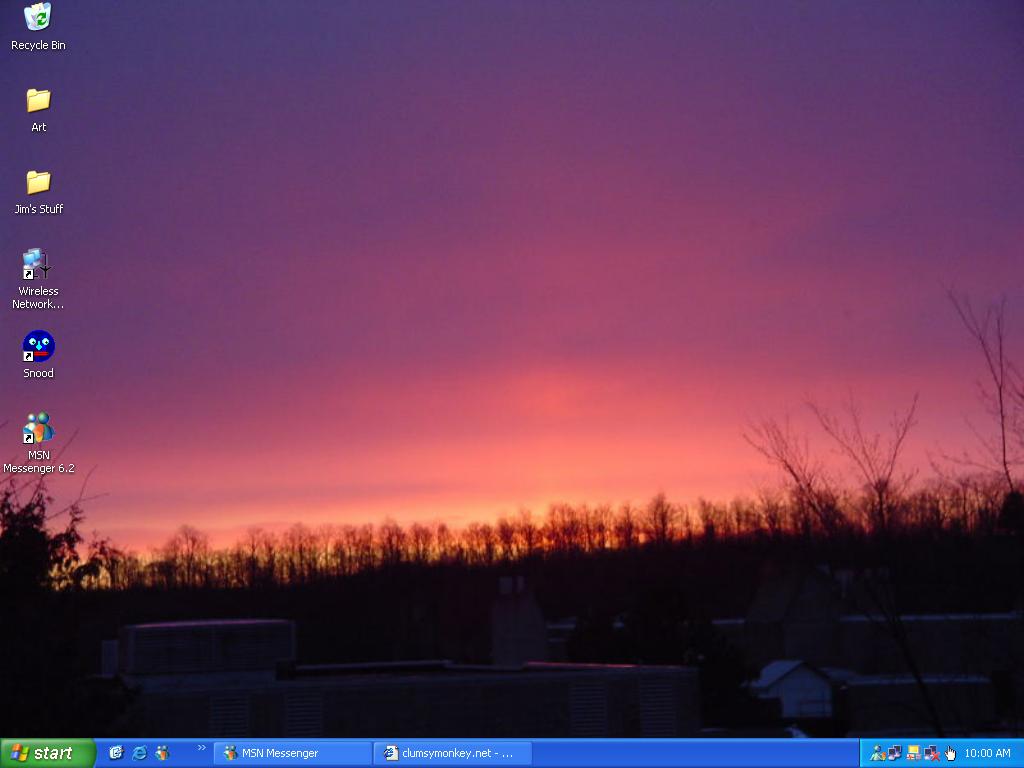Click the yellow monitor tray icon
This screenshot has width=1024, height=768.
coord(913,753)
